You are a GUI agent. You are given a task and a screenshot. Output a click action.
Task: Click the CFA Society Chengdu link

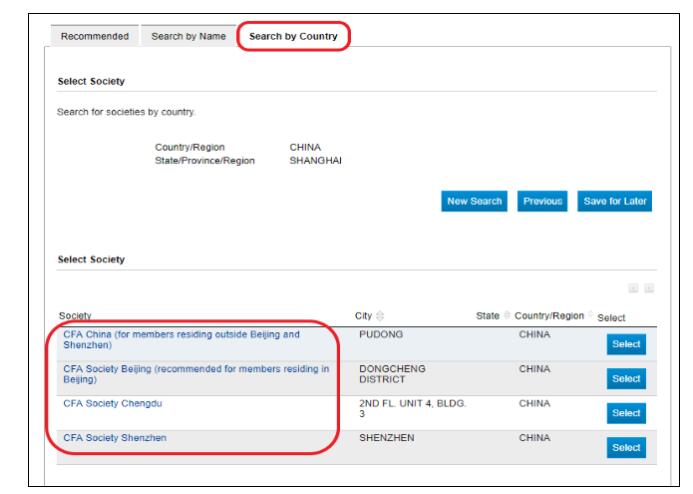click(x=113, y=404)
